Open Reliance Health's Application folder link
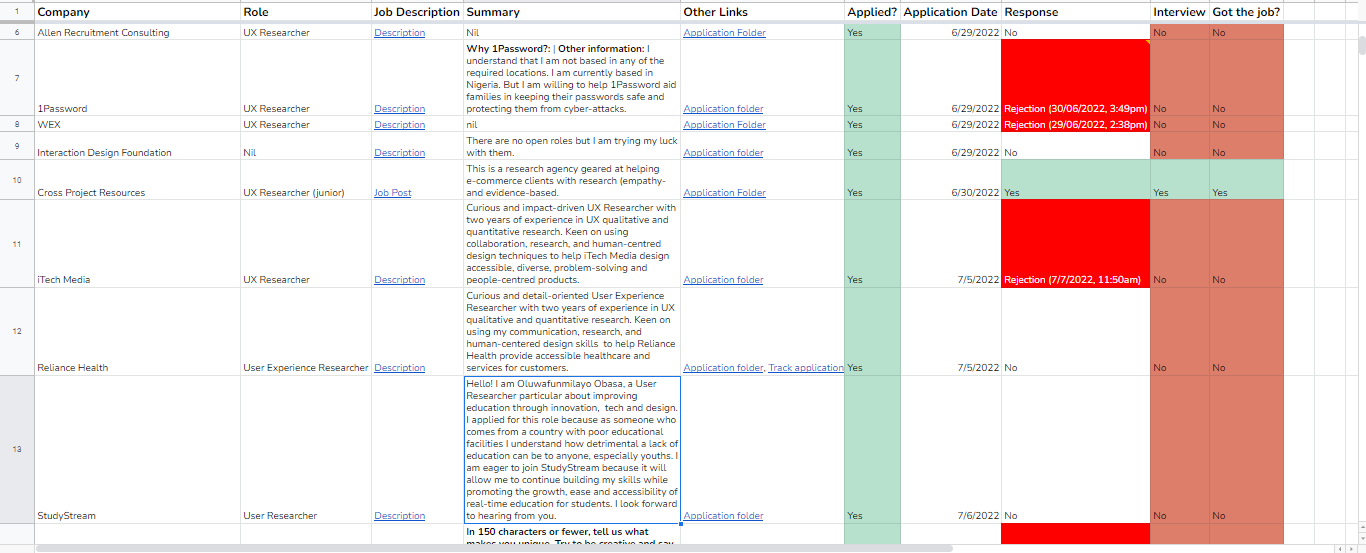1366x553 pixels. [723, 368]
